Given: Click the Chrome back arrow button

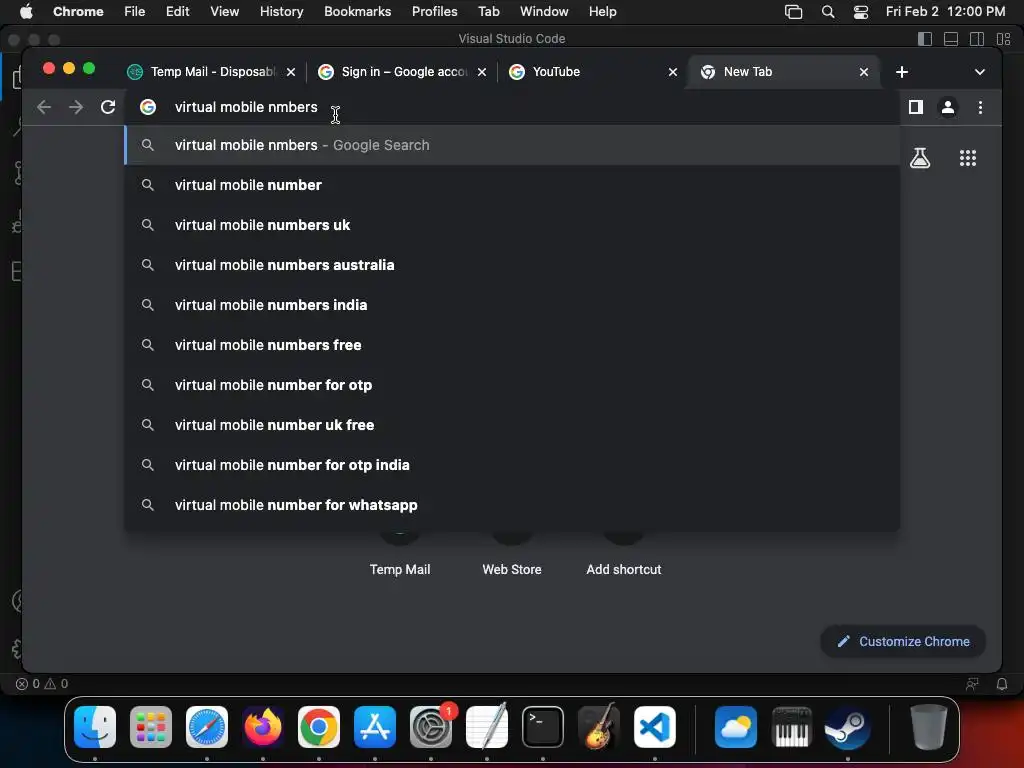Looking at the screenshot, I should (x=44, y=107).
